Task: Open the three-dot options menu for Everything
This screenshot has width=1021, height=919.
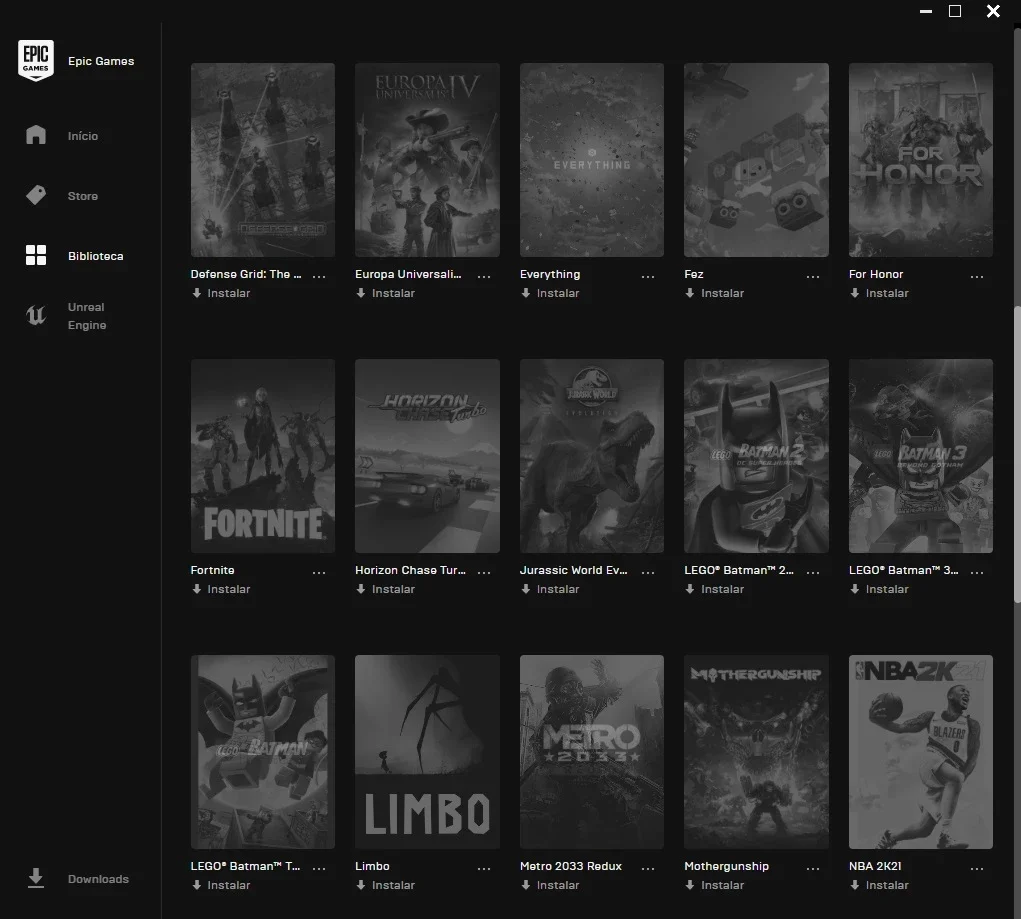Action: coord(648,276)
